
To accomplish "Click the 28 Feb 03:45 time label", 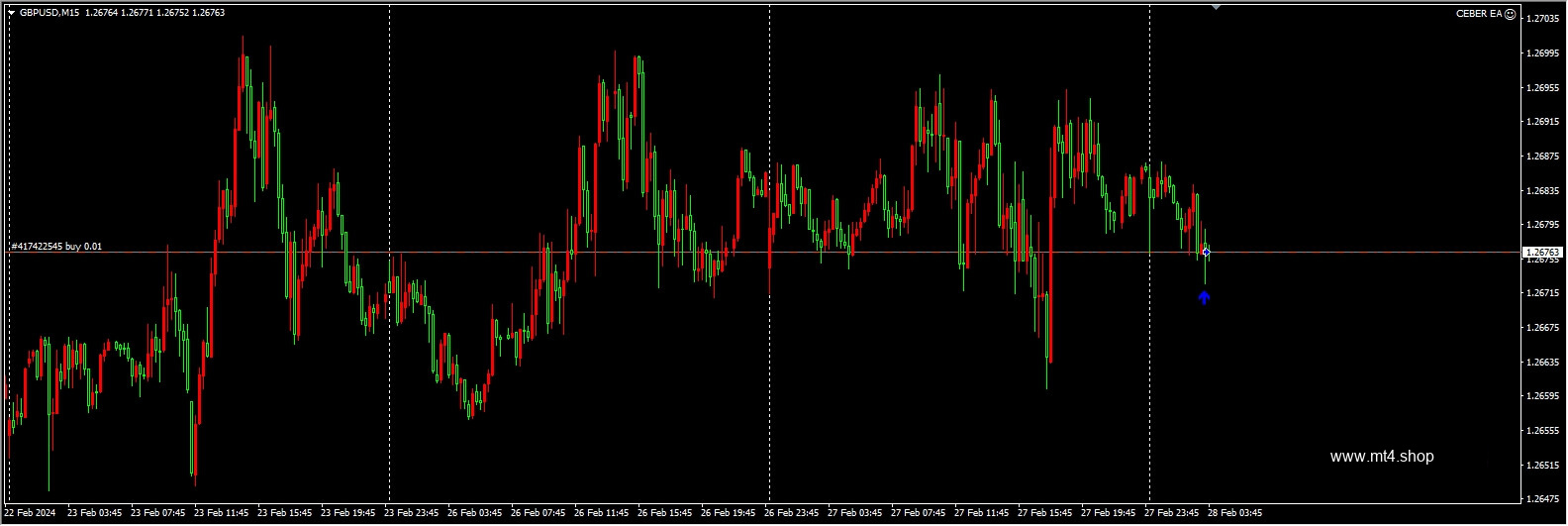I will tap(1235, 513).
